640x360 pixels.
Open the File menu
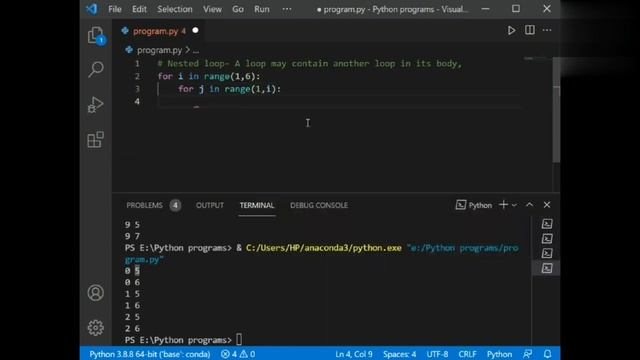coord(115,9)
